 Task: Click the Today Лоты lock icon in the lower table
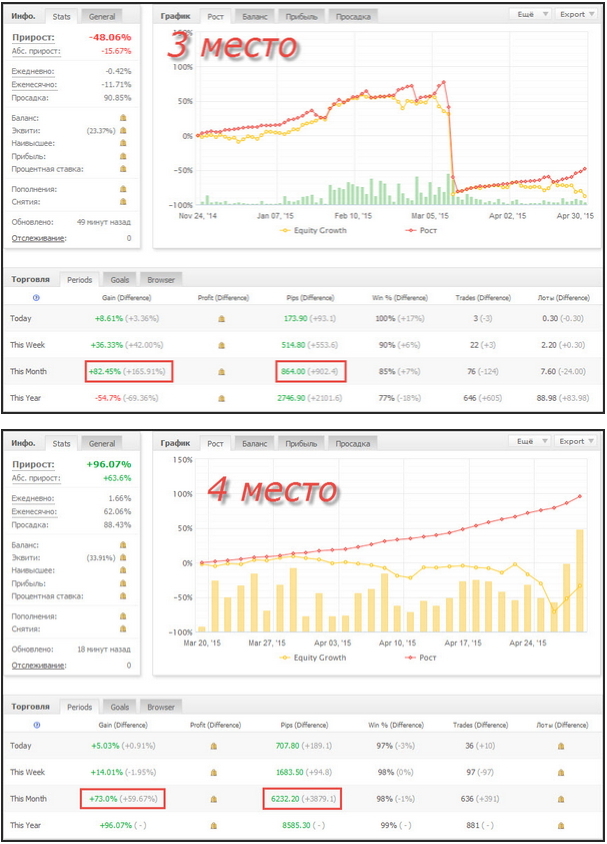(561, 746)
